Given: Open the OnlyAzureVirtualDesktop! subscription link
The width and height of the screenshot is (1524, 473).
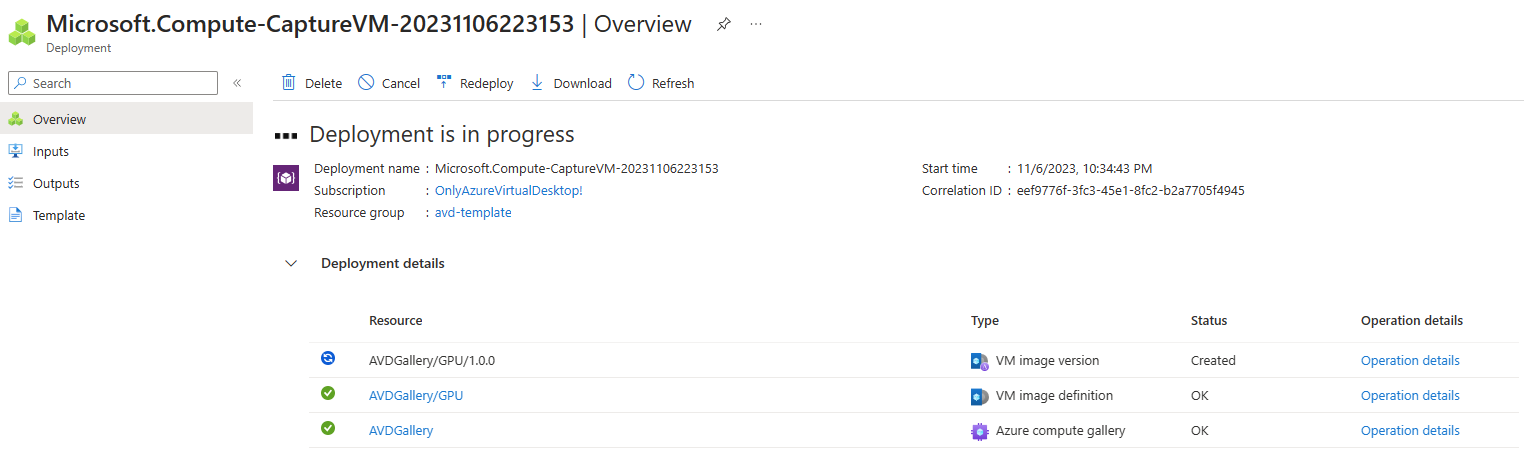Looking at the screenshot, I should [509, 190].
